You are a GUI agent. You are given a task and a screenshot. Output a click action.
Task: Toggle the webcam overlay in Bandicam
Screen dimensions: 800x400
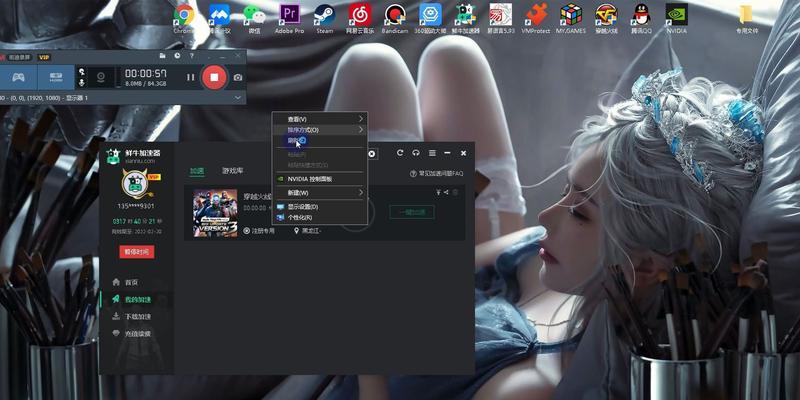(x=101, y=78)
